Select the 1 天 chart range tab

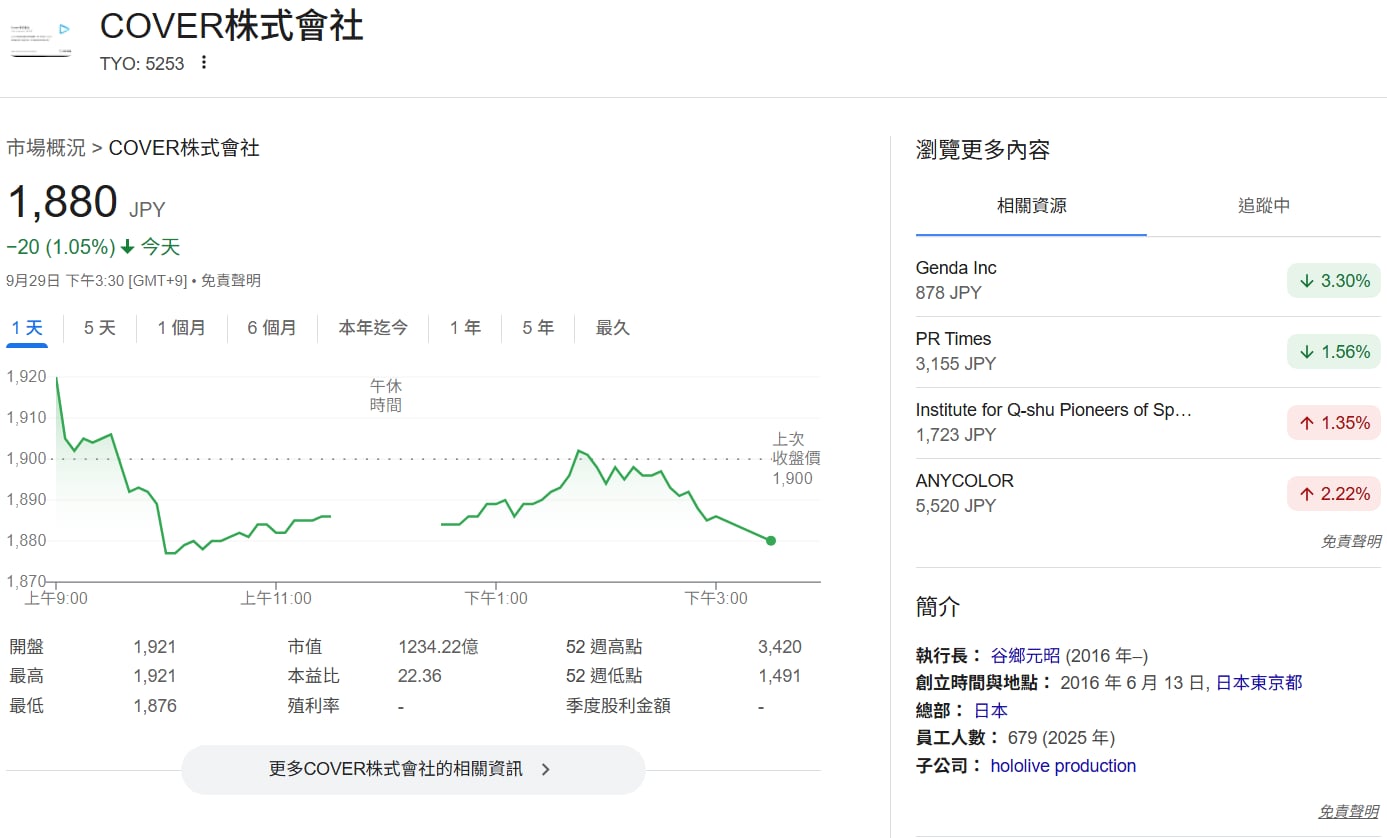coord(27,328)
